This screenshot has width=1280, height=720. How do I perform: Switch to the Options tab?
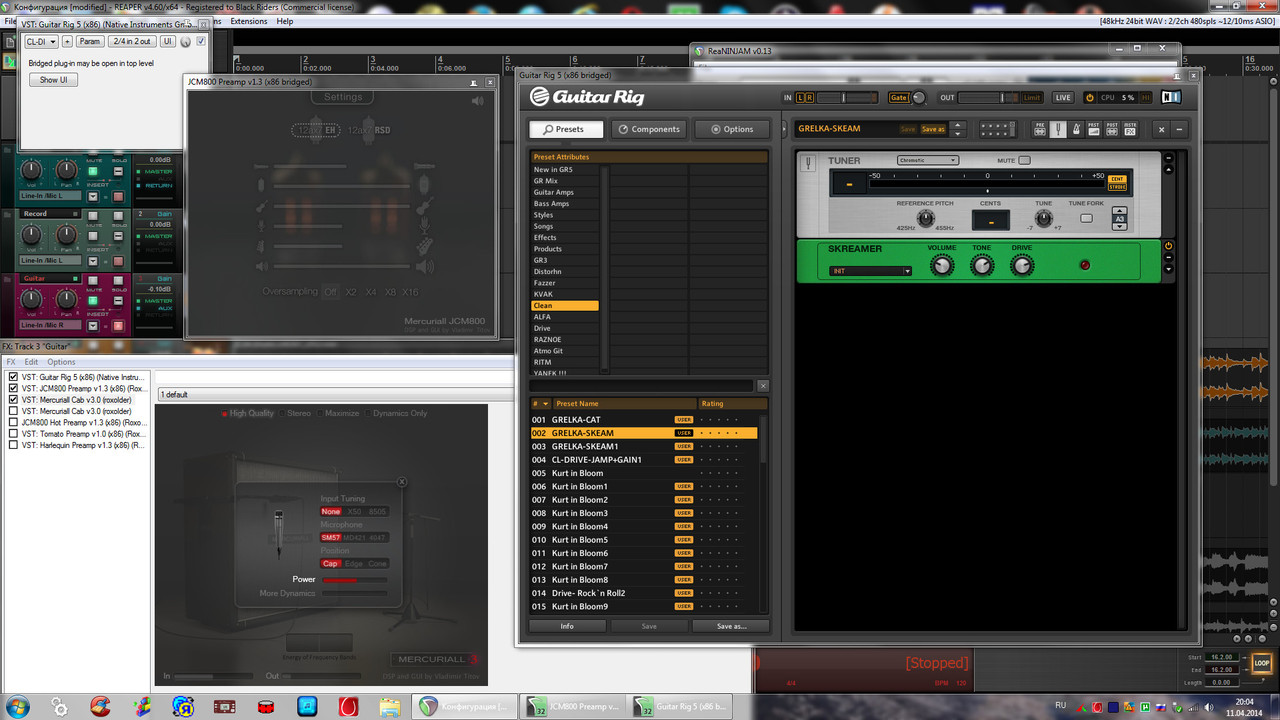pyautogui.click(x=731, y=129)
